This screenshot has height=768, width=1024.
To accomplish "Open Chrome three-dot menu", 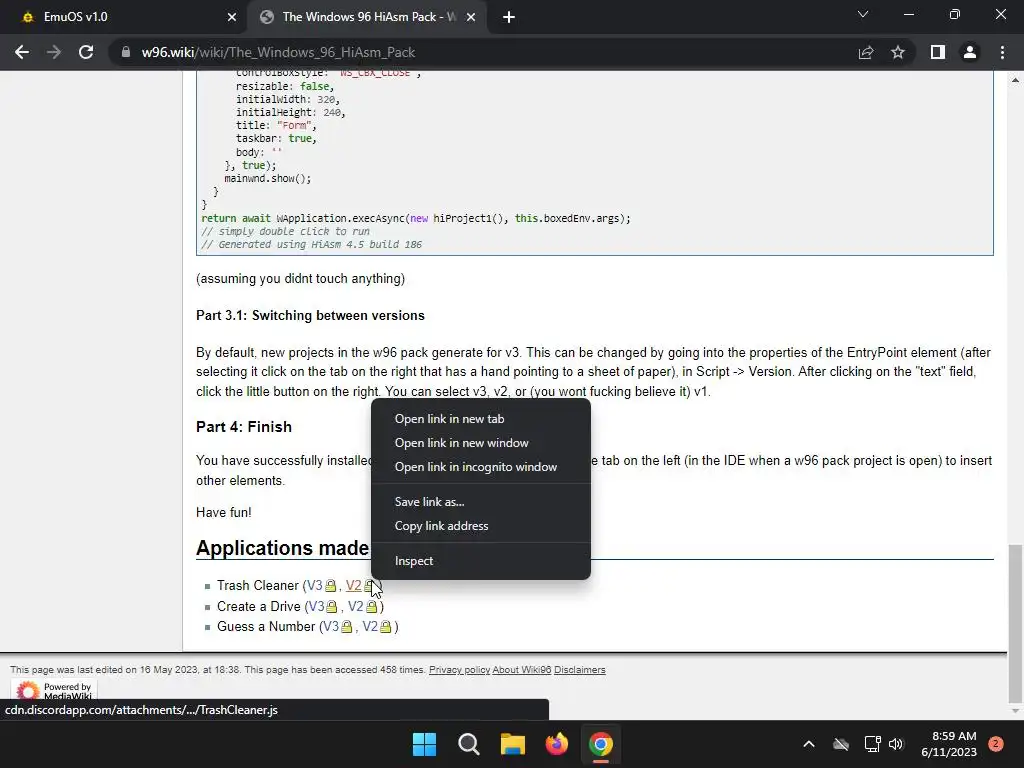I will [x=1002, y=52].
